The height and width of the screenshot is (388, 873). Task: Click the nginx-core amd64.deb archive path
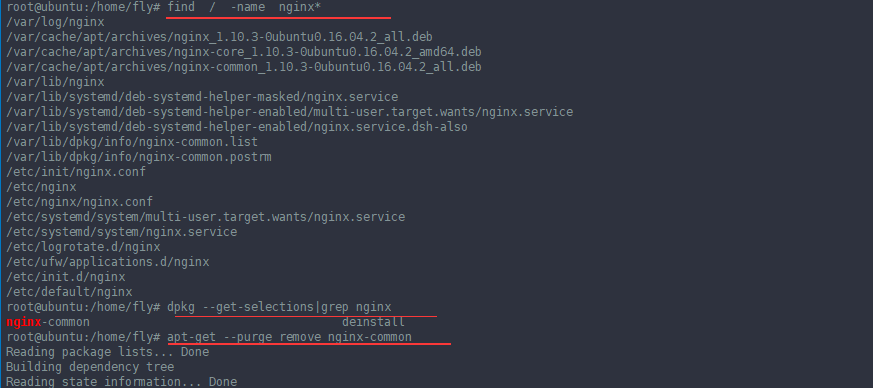(244, 52)
